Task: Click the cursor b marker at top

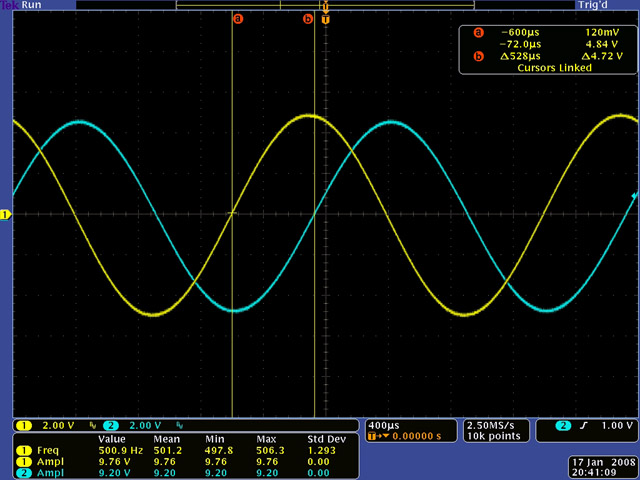Action: [x=308, y=18]
